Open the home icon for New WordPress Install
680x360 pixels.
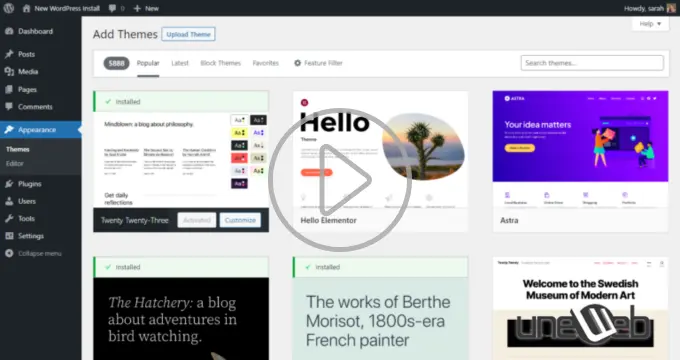coord(26,8)
